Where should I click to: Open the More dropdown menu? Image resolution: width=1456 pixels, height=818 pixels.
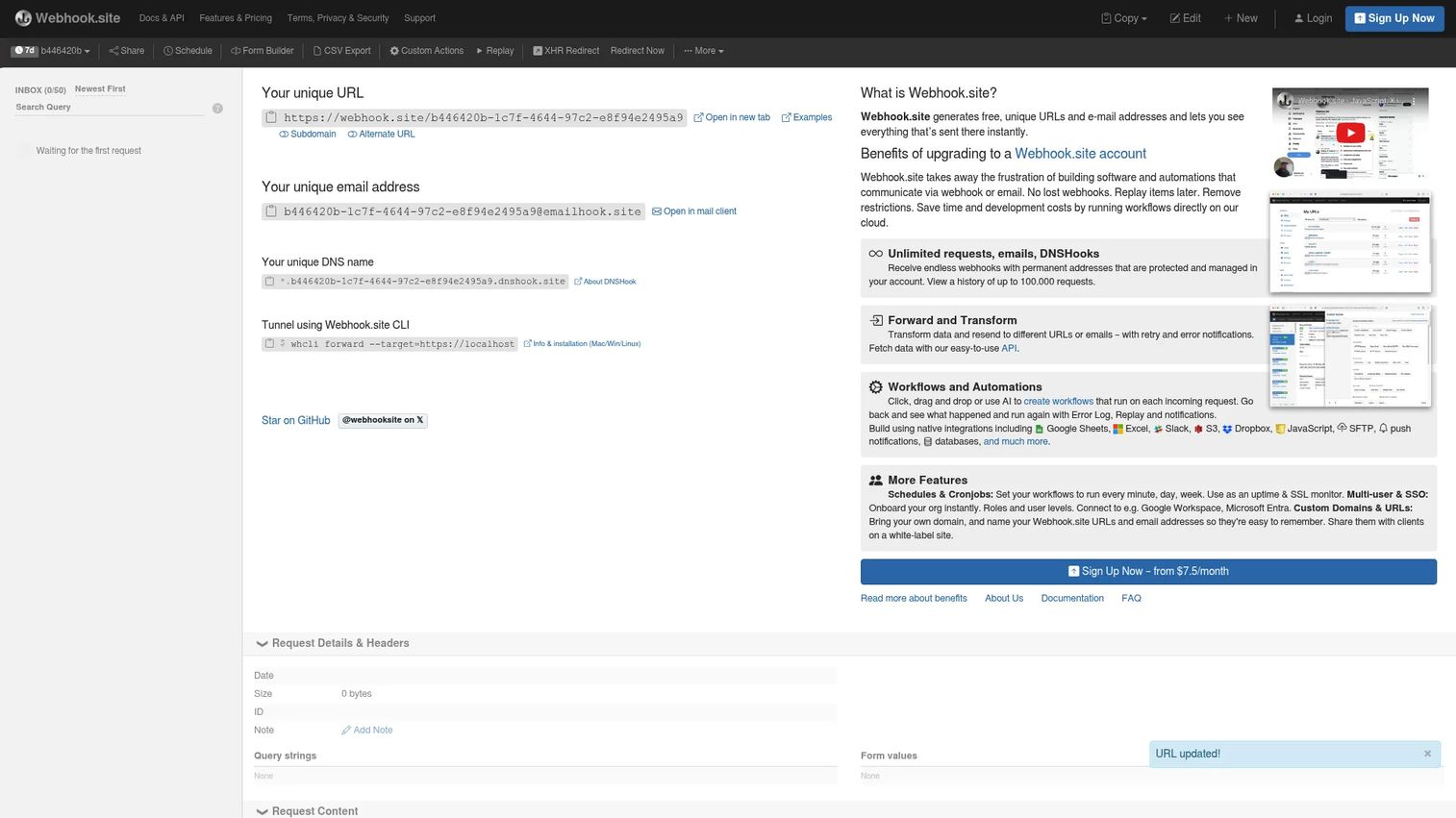coord(704,51)
